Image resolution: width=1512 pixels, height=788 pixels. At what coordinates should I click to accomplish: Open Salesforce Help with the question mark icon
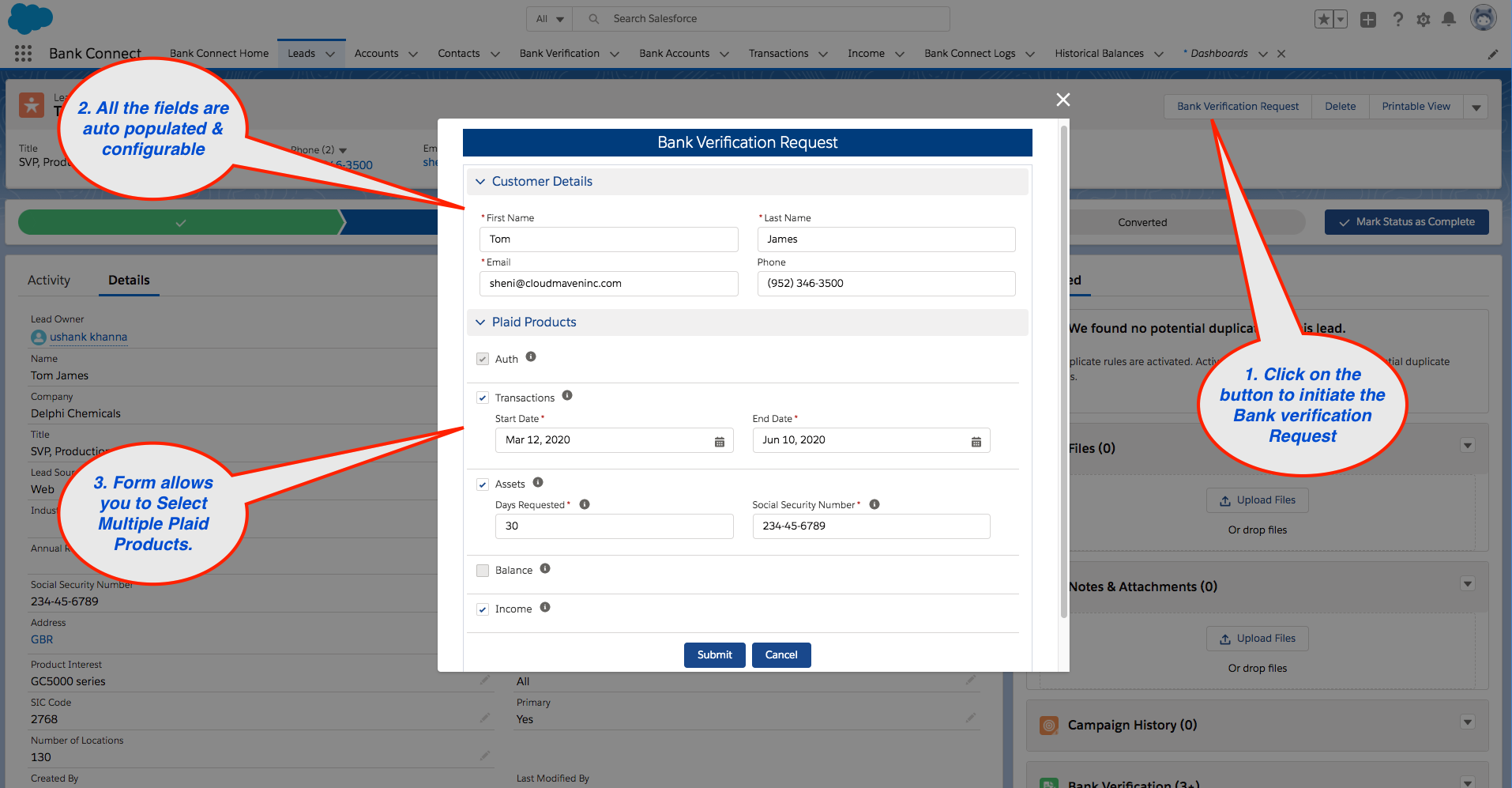pyautogui.click(x=1397, y=19)
